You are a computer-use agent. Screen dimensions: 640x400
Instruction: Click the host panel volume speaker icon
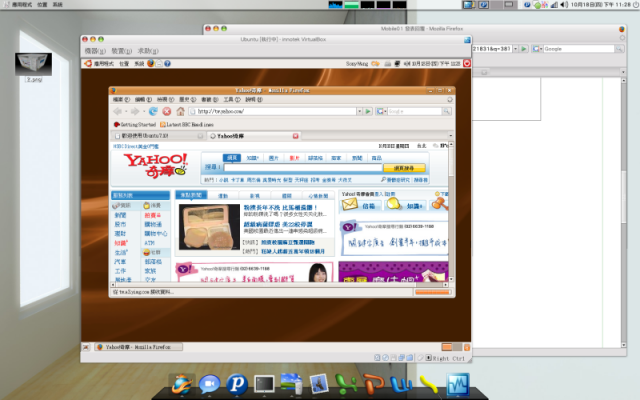click(x=564, y=5)
